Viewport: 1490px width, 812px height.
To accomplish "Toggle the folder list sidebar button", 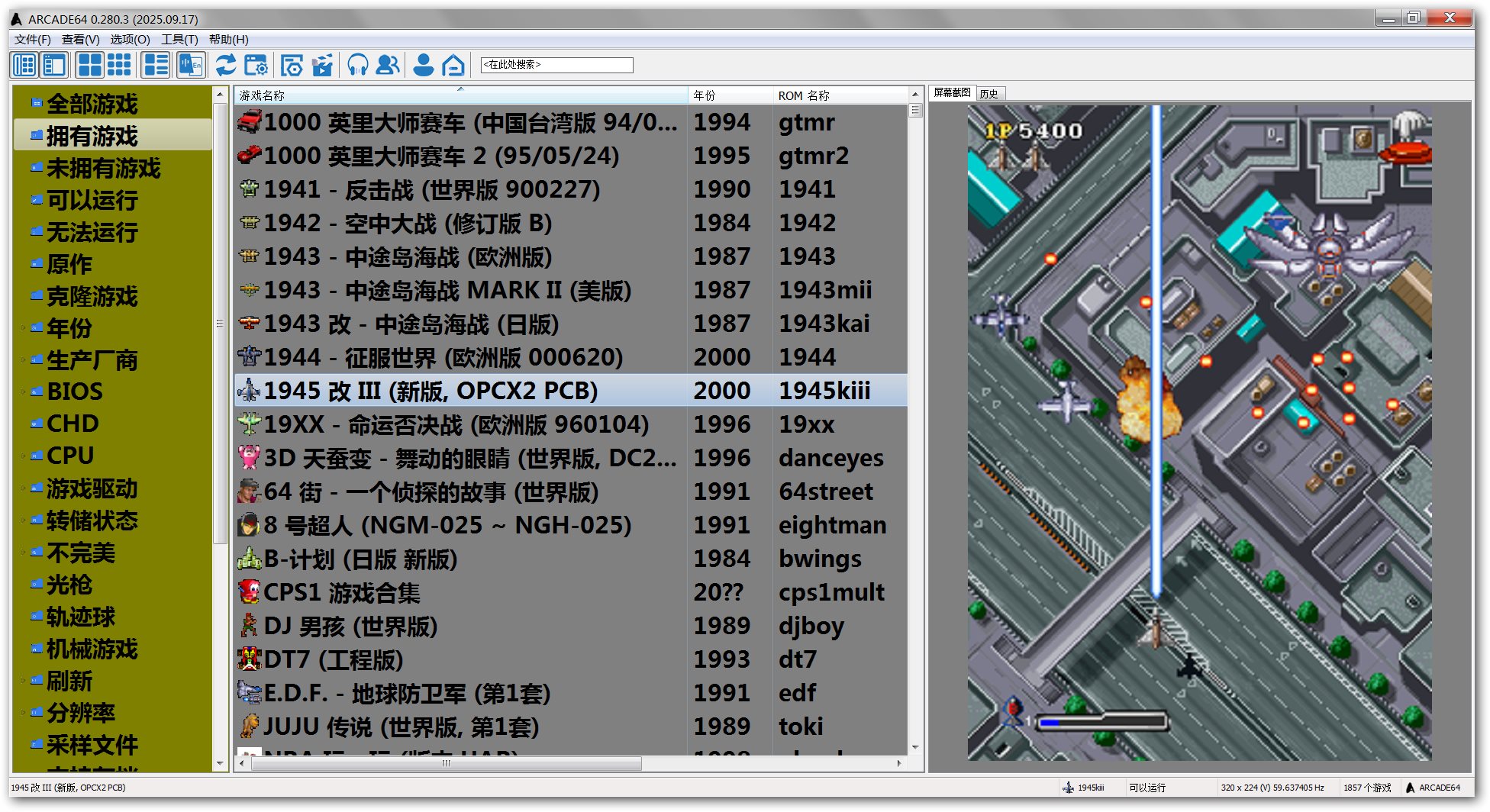I will point(24,66).
